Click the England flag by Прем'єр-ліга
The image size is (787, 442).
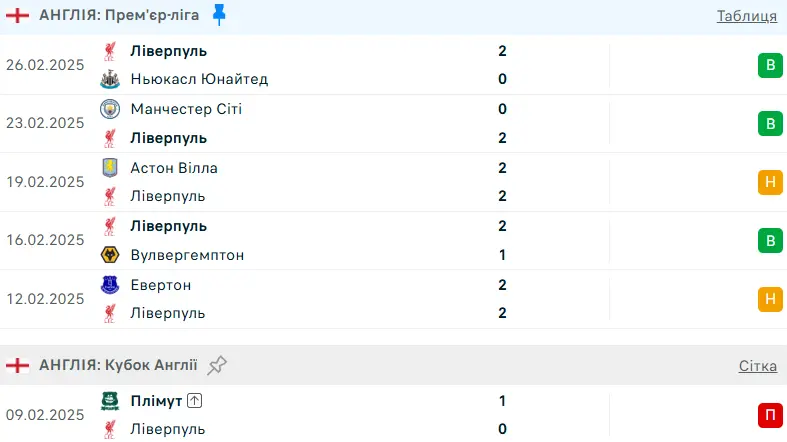17,15
